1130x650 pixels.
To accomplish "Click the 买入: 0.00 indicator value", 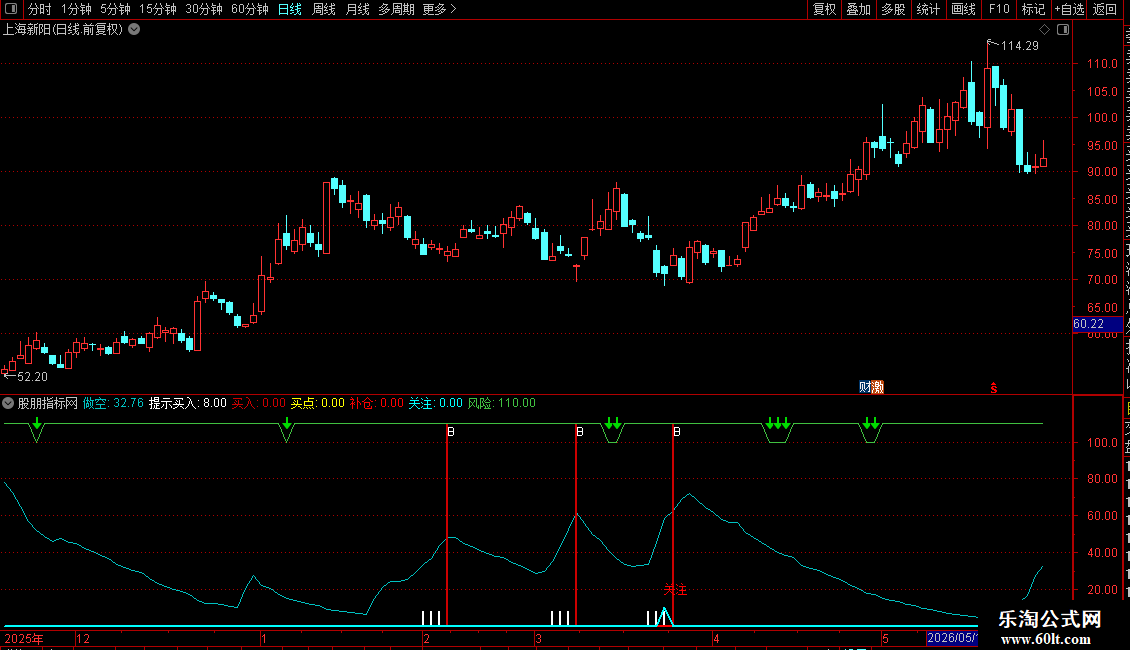I will coord(258,403).
